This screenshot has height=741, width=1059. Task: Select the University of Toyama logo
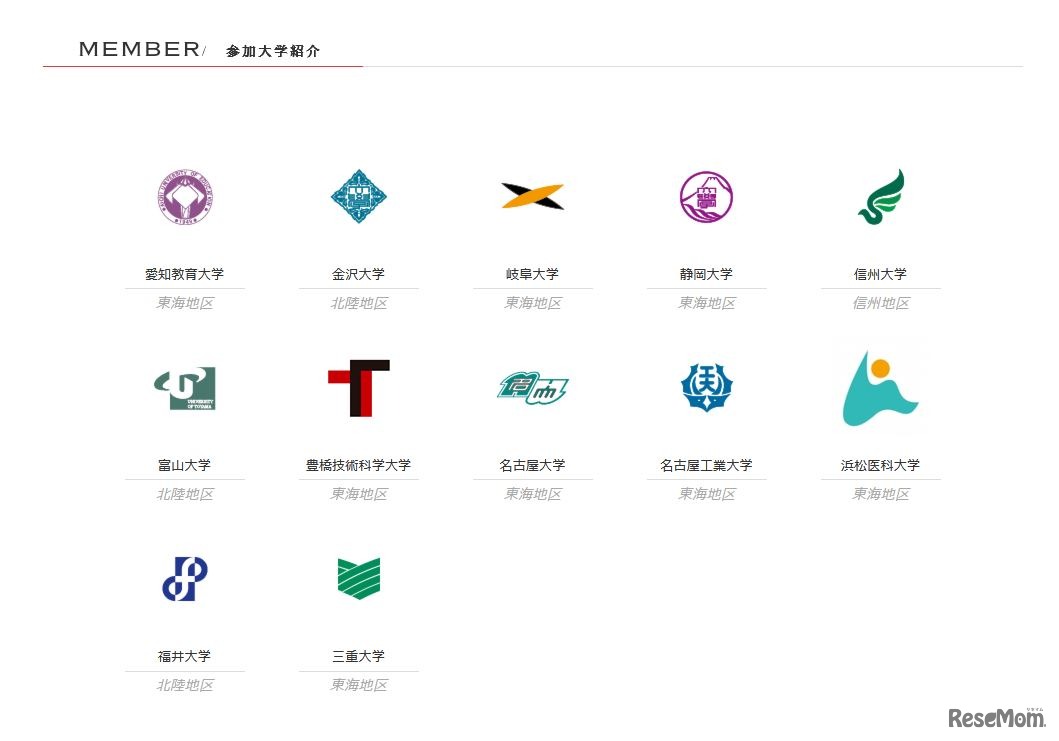pyautogui.click(x=185, y=387)
